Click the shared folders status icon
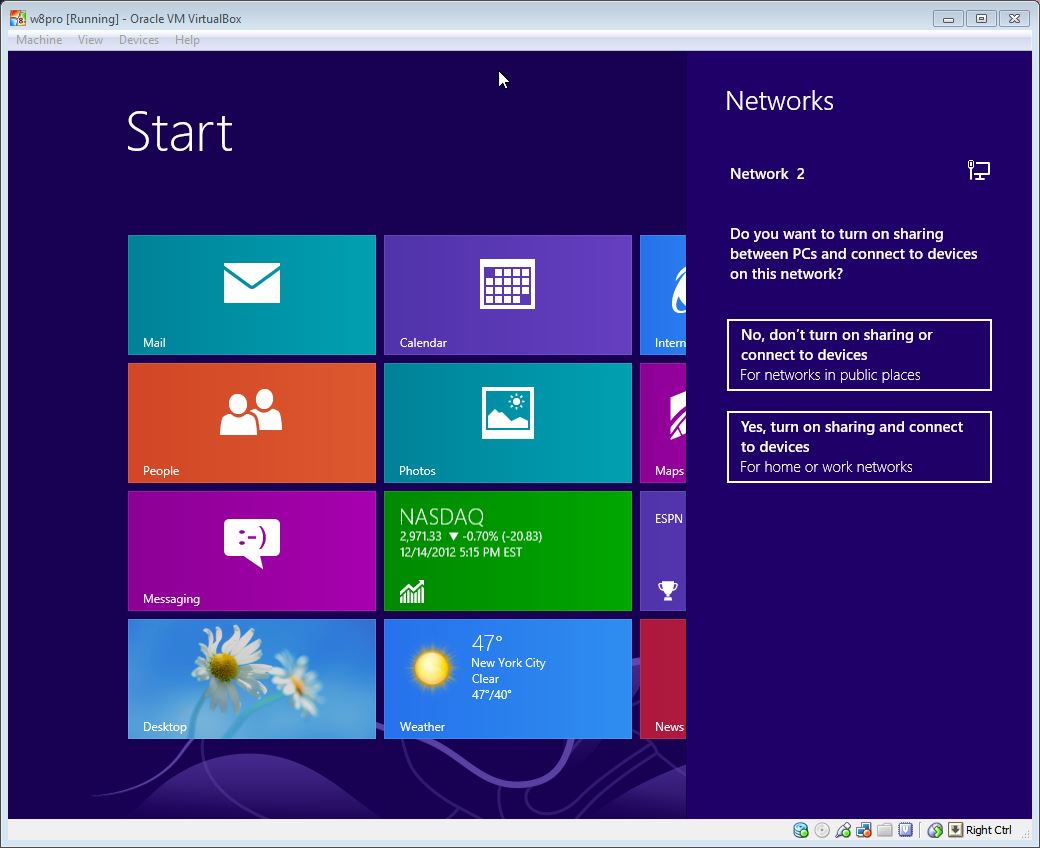Image resolution: width=1040 pixels, height=848 pixels. tap(885, 830)
